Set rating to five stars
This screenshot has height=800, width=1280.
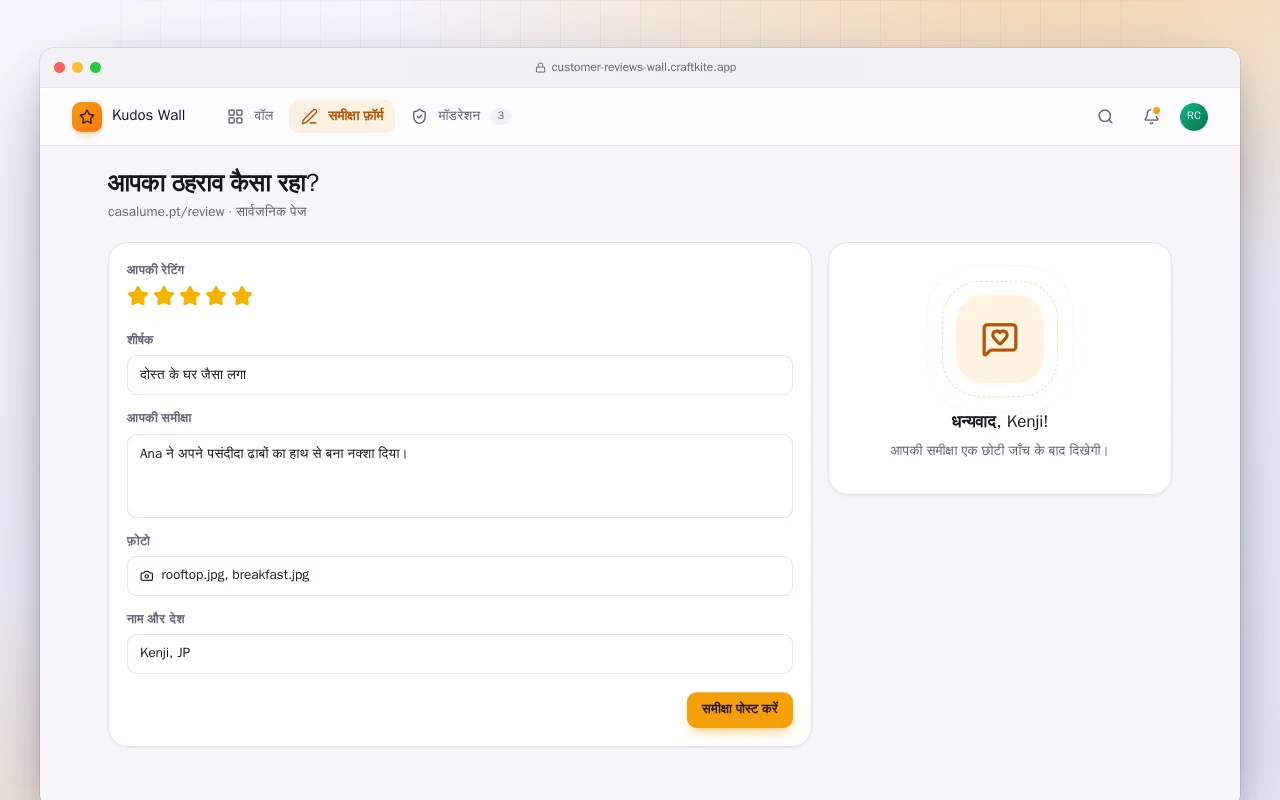(x=242, y=296)
